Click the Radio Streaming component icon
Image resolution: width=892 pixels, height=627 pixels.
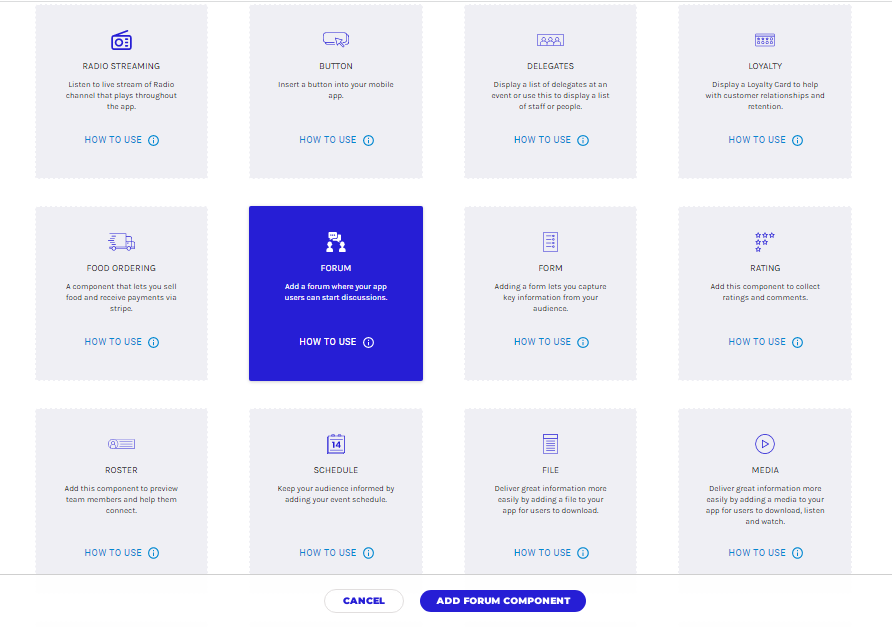(121, 40)
